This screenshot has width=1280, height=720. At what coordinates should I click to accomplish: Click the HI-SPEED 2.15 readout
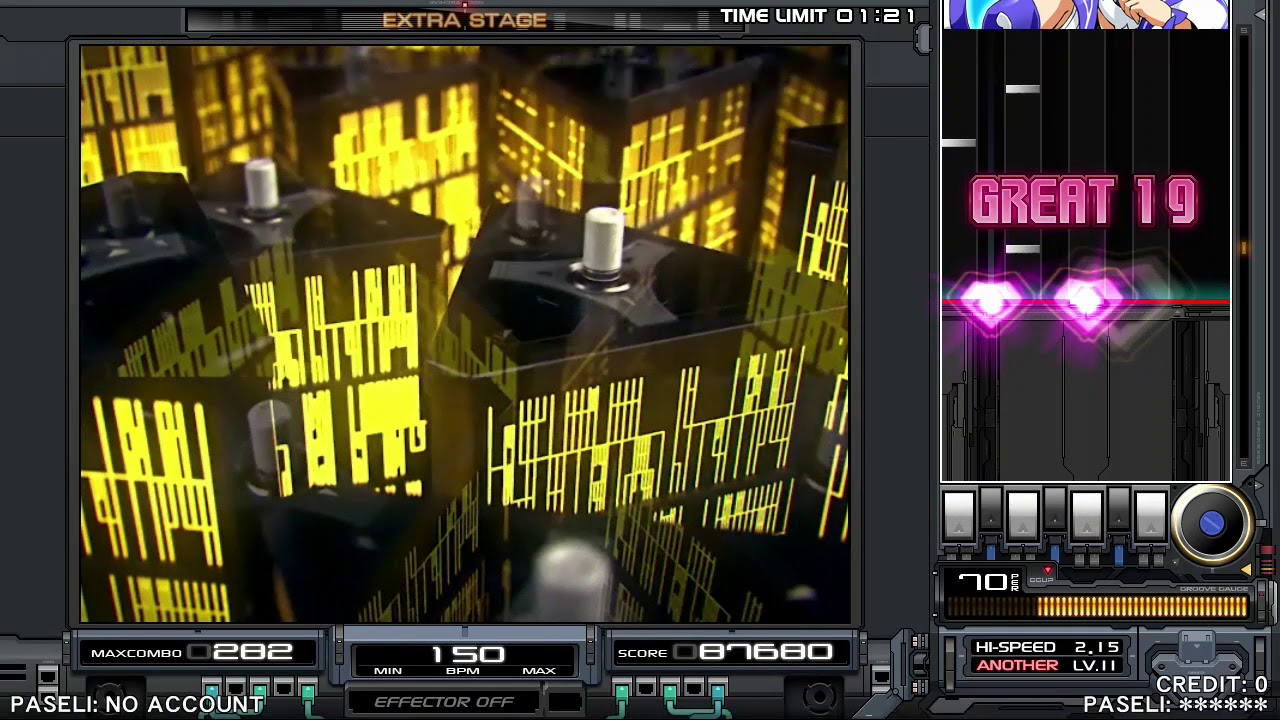[1047, 647]
